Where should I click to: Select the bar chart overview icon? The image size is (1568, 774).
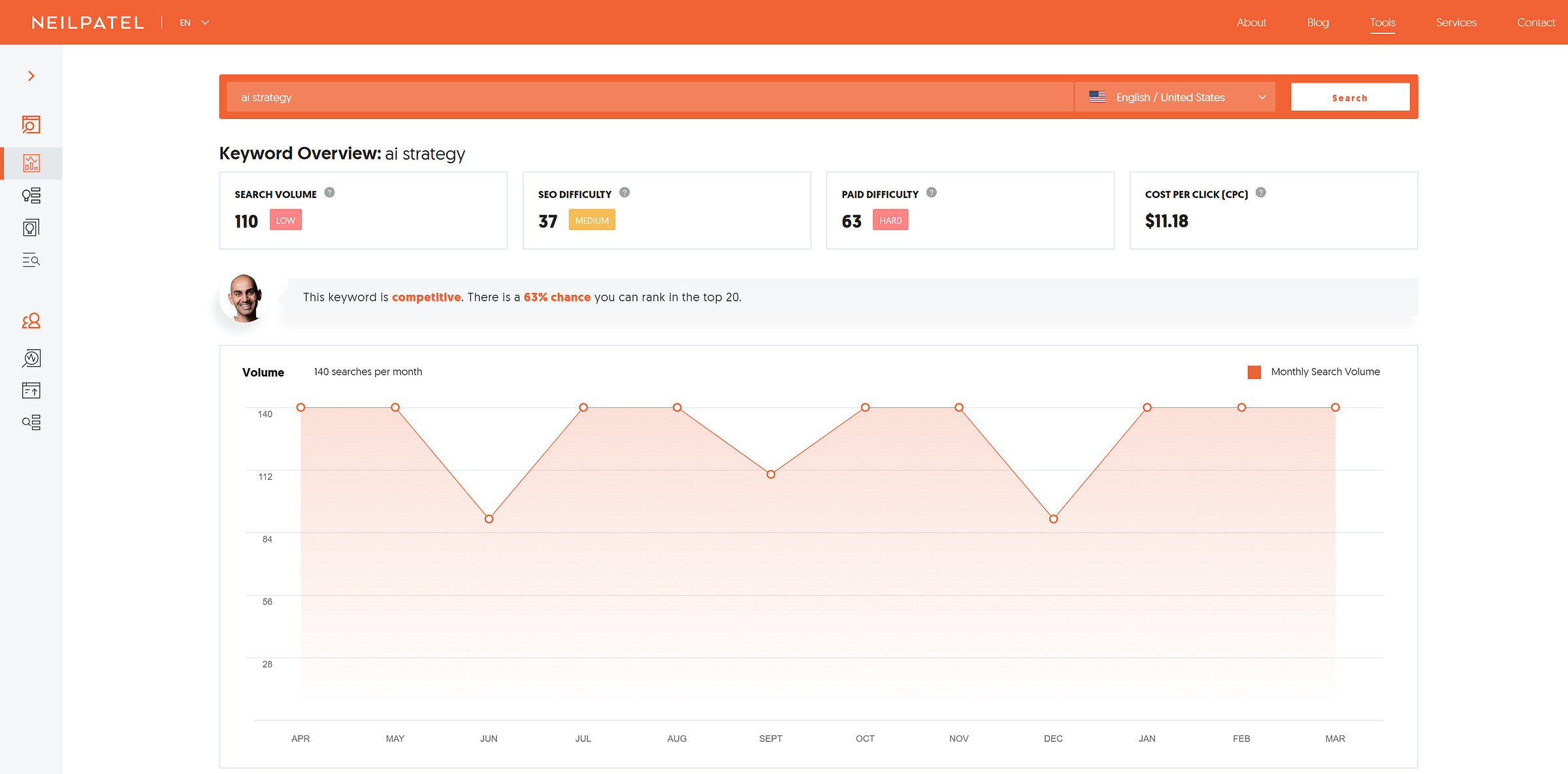[x=31, y=163]
